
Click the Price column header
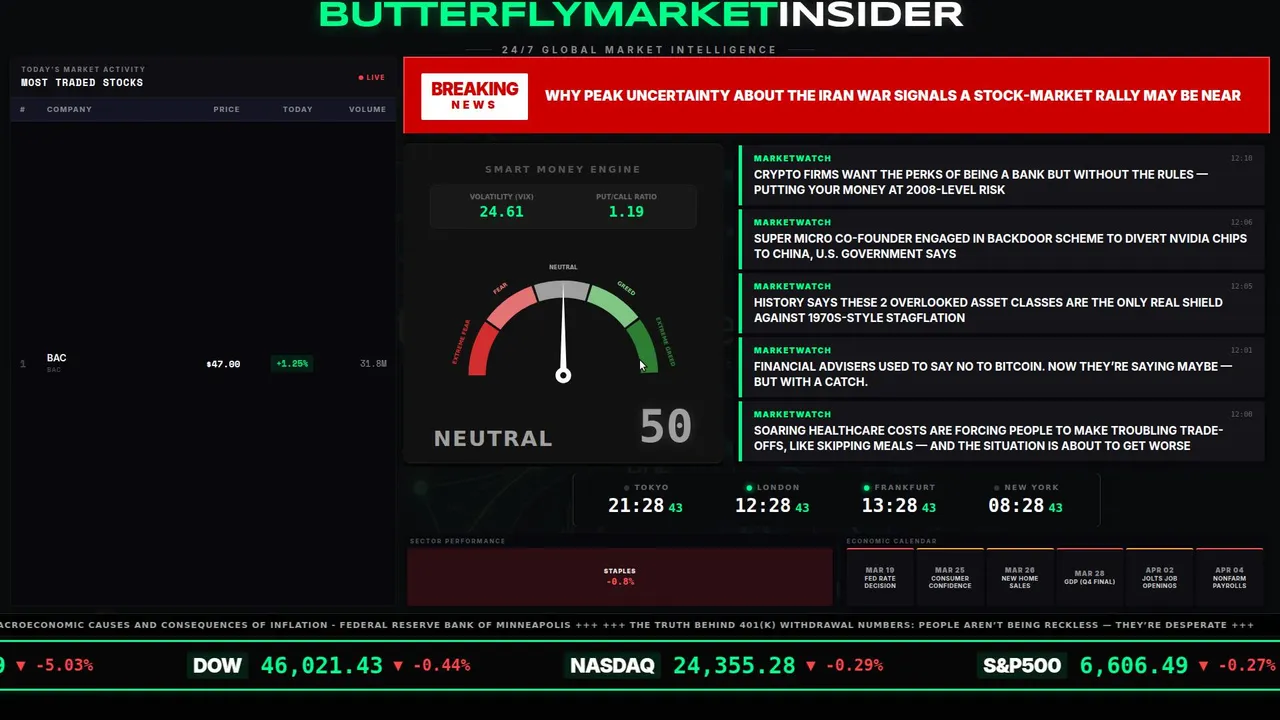coord(226,109)
